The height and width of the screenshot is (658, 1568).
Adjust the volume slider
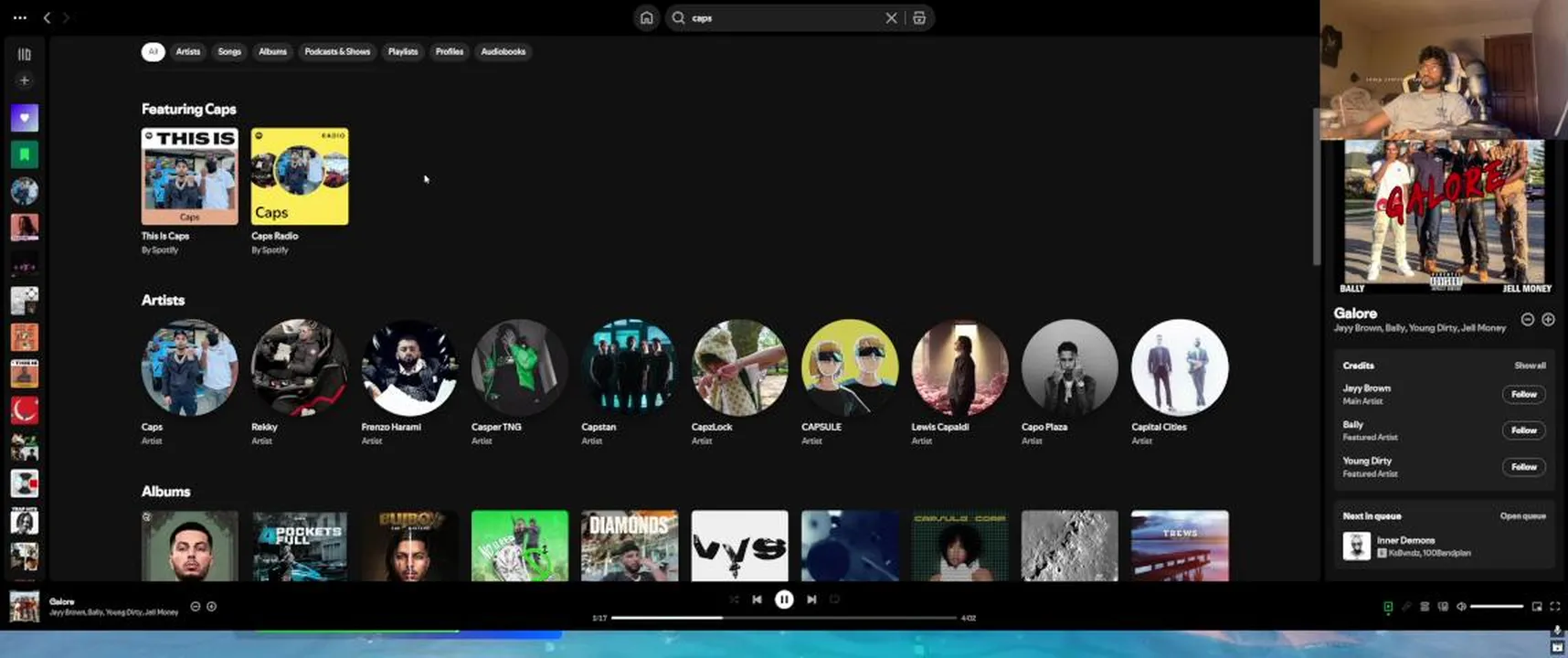1497,607
